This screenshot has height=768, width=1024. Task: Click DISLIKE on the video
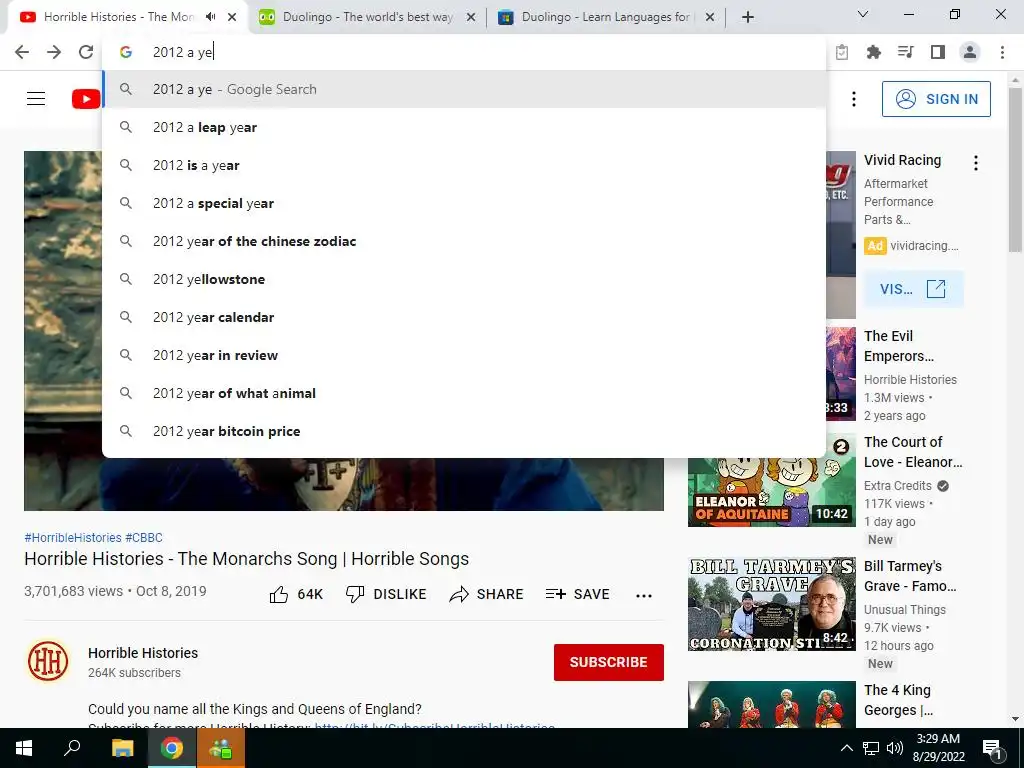(x=386, y=594)
